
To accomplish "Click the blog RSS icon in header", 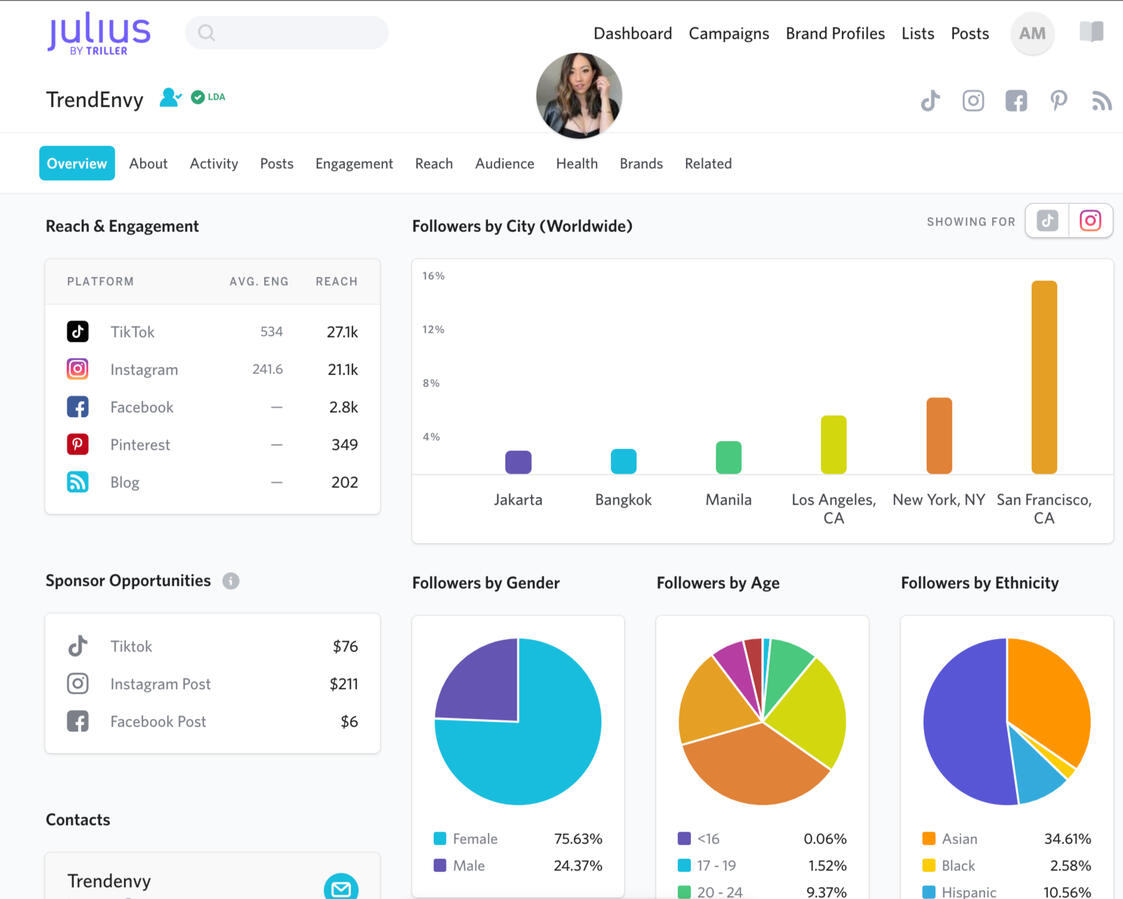I will [1101, 100].
